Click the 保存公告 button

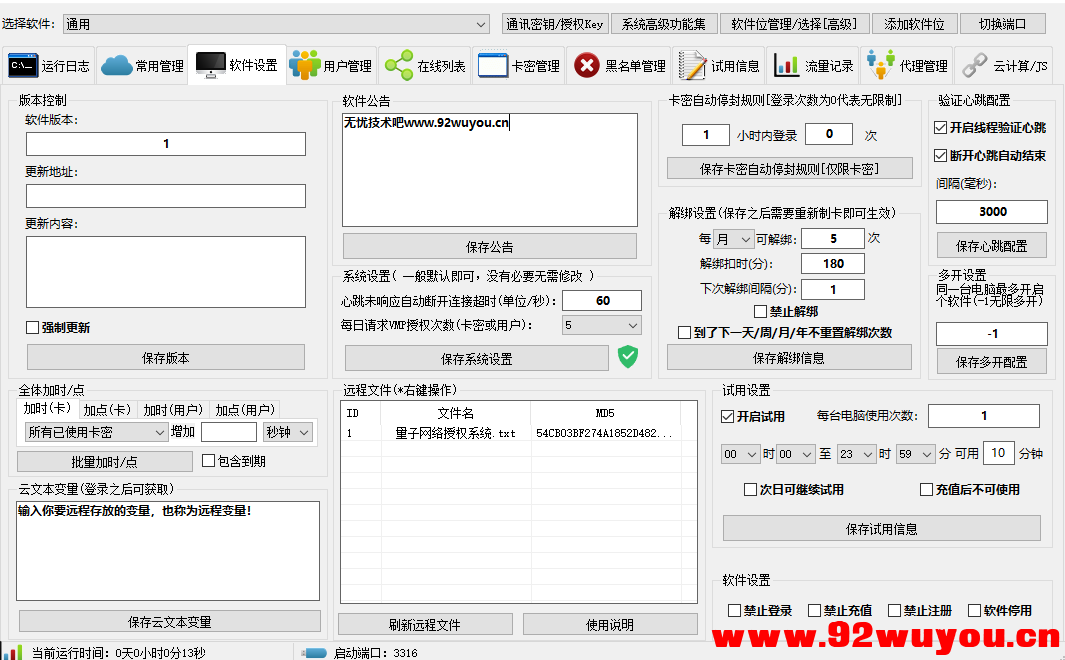489,246
